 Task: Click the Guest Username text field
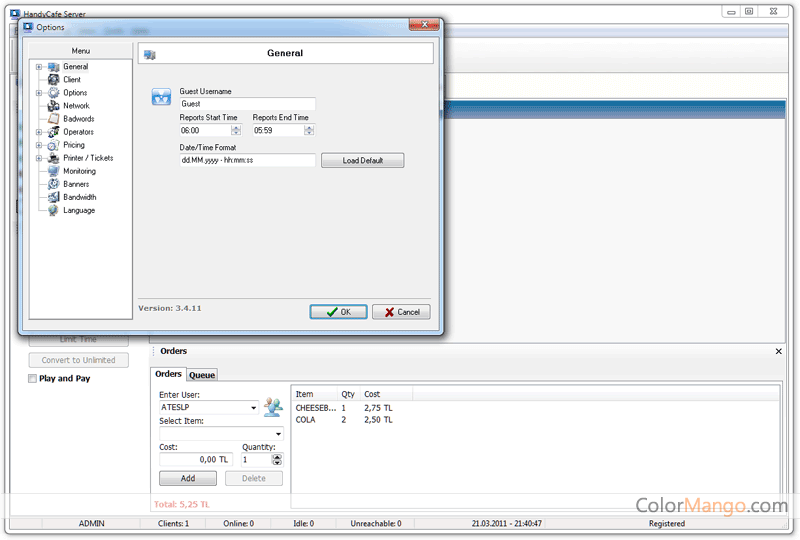coord(246,104)
